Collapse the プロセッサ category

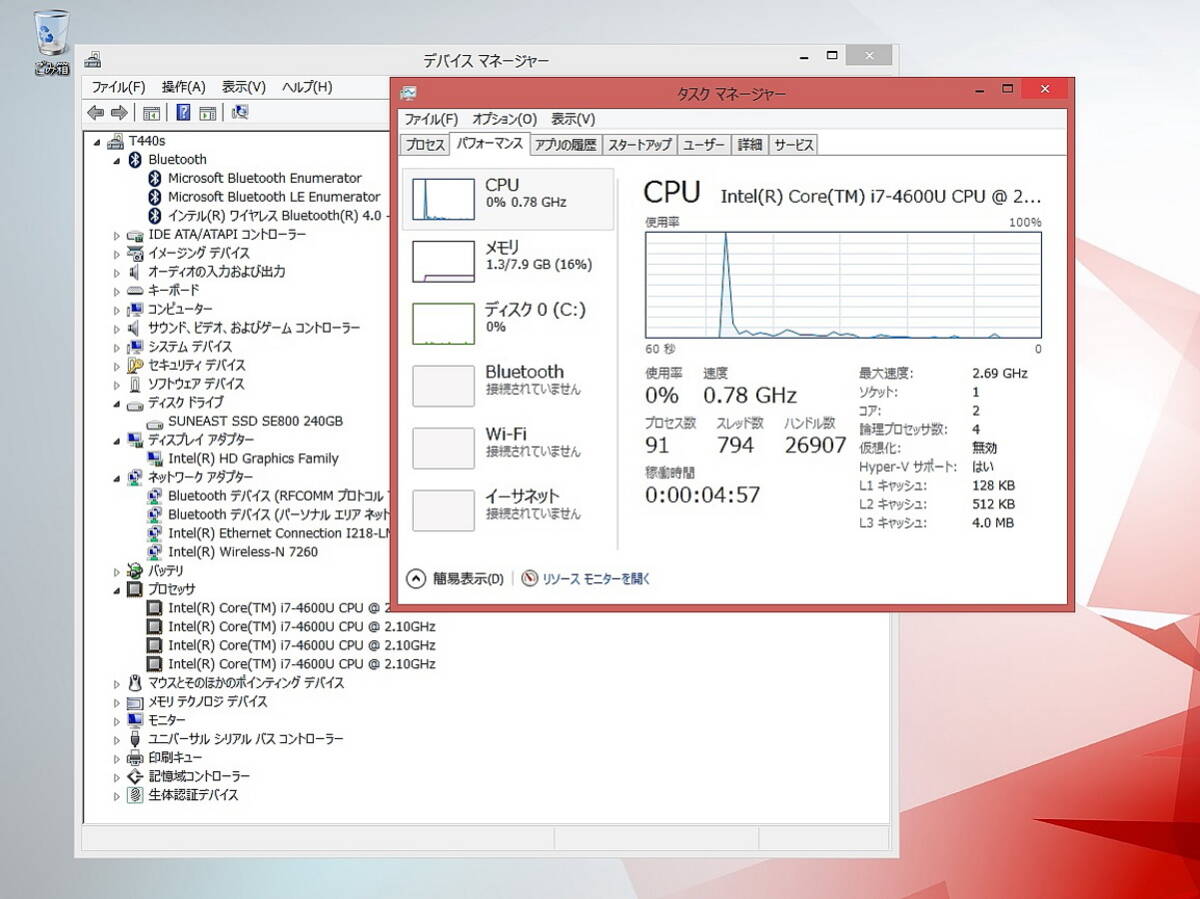(117, 590)
